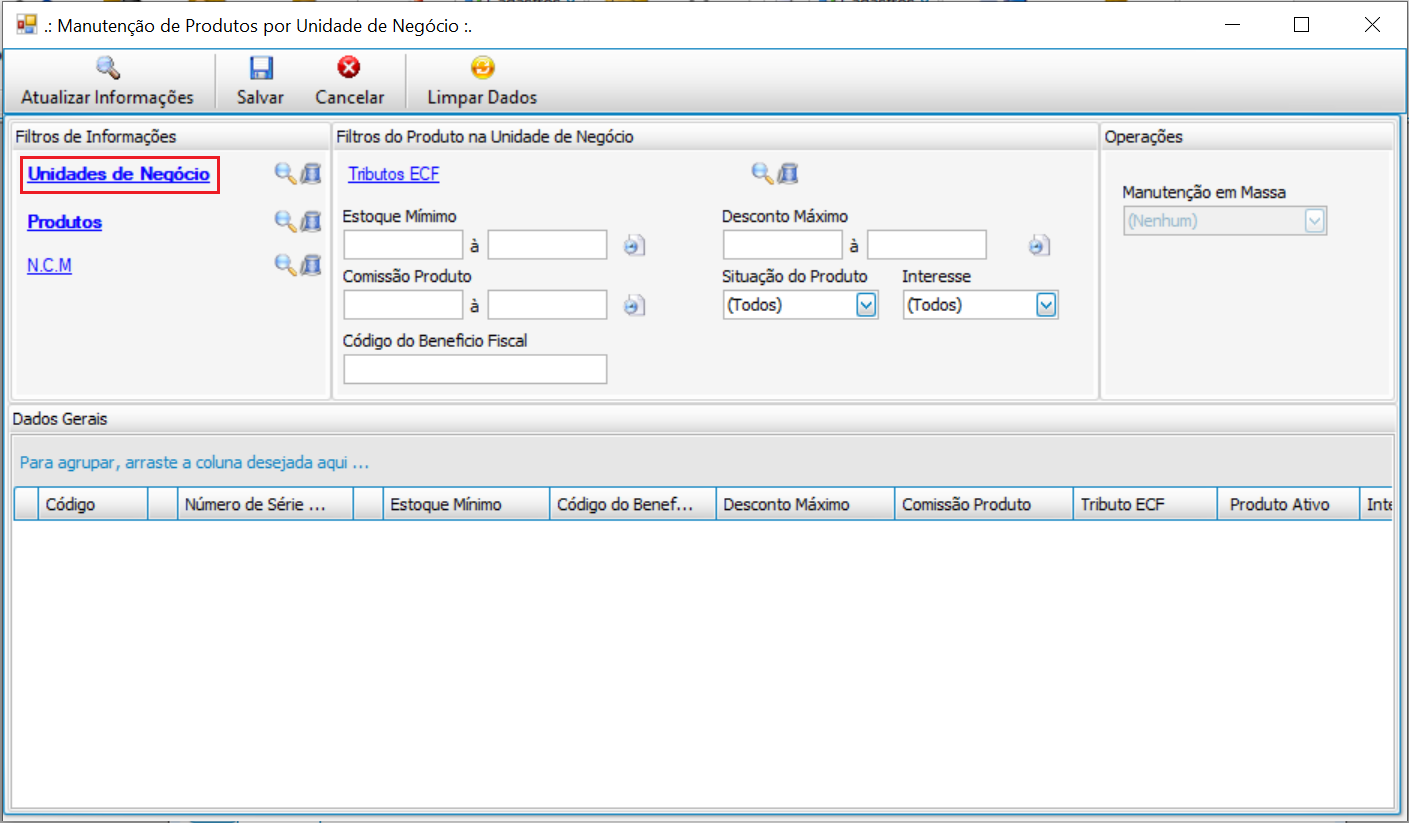Open Tributos ECF search magnifier icon
This screenshot has height=823, width=1409.
[762, 174]
